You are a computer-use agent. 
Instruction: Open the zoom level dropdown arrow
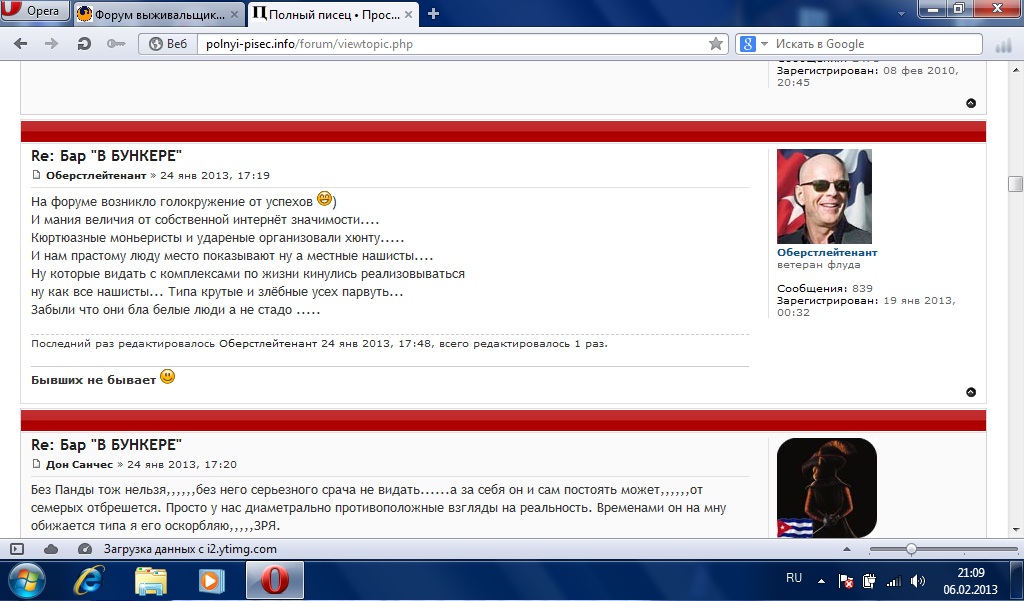coord(847,549)
